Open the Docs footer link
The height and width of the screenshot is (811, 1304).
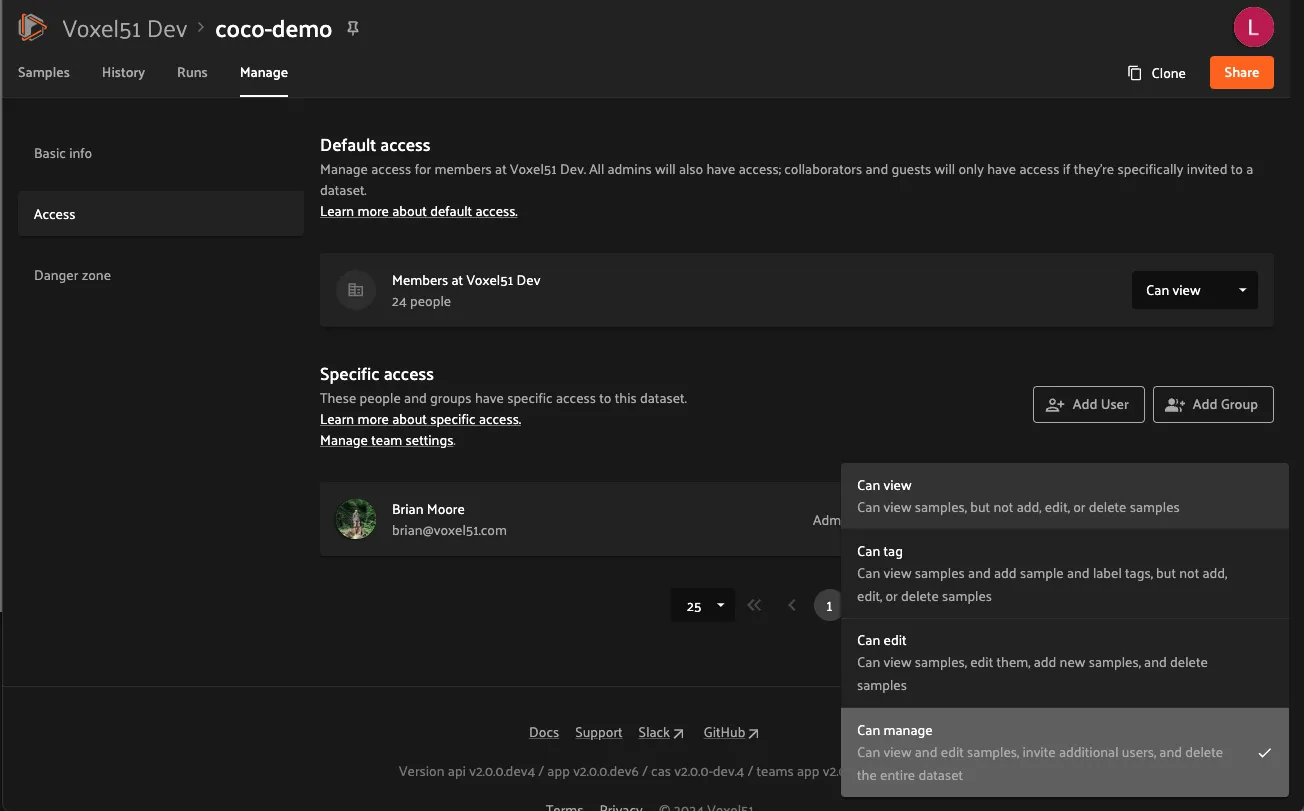pyautogui.click(x=544, y=733)
